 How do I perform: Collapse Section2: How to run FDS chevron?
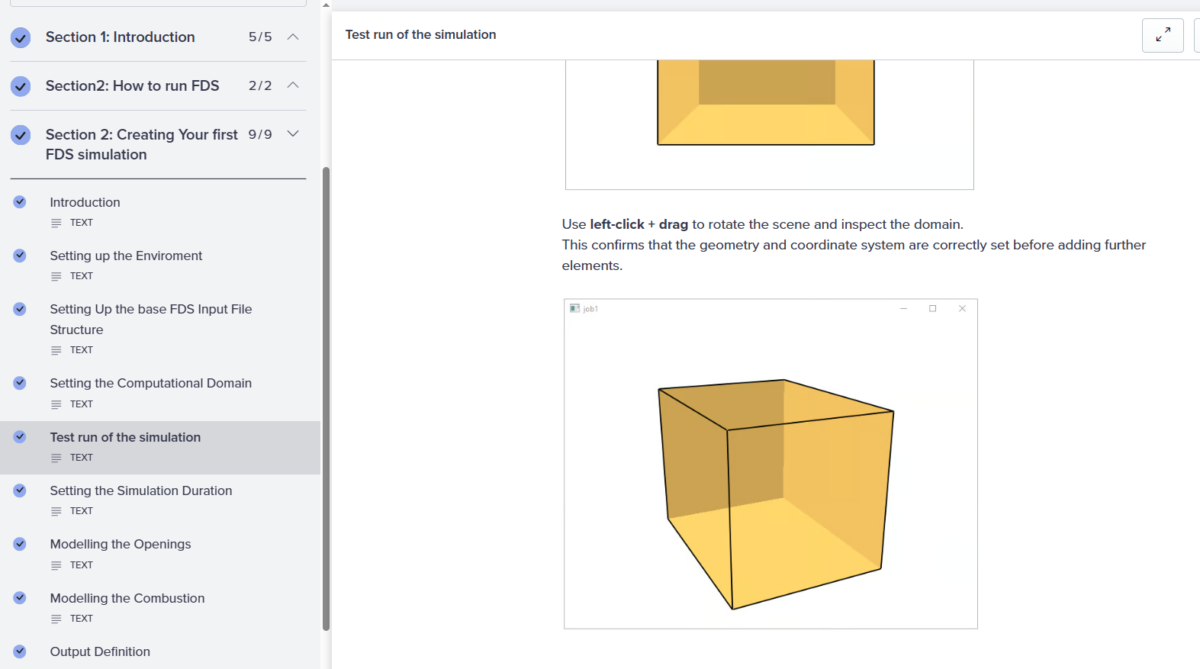(293, 86)
